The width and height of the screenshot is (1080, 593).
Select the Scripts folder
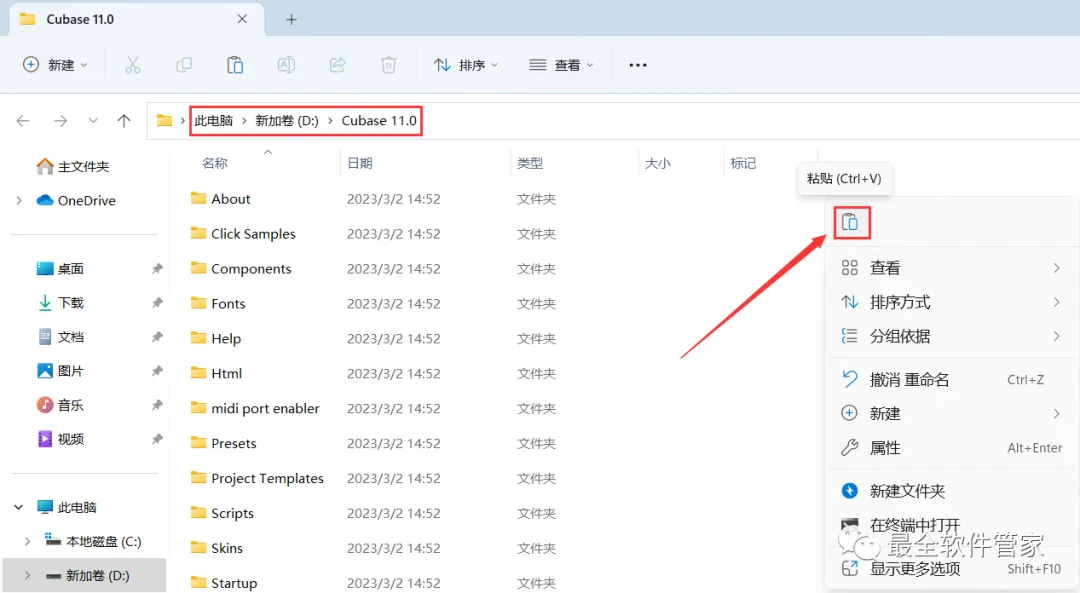click(x=222, y=513)
